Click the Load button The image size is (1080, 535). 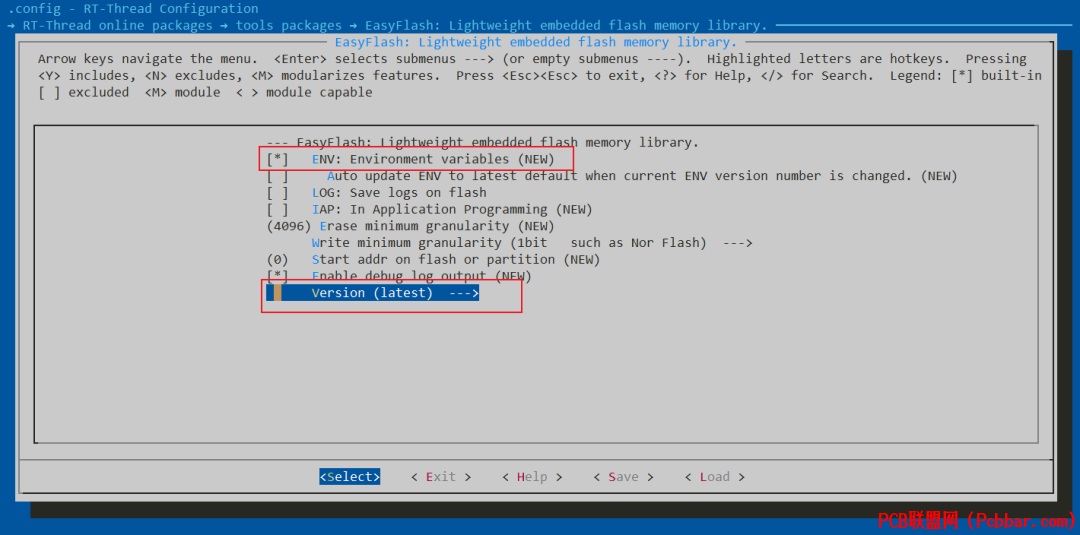(x=715, y=476)
